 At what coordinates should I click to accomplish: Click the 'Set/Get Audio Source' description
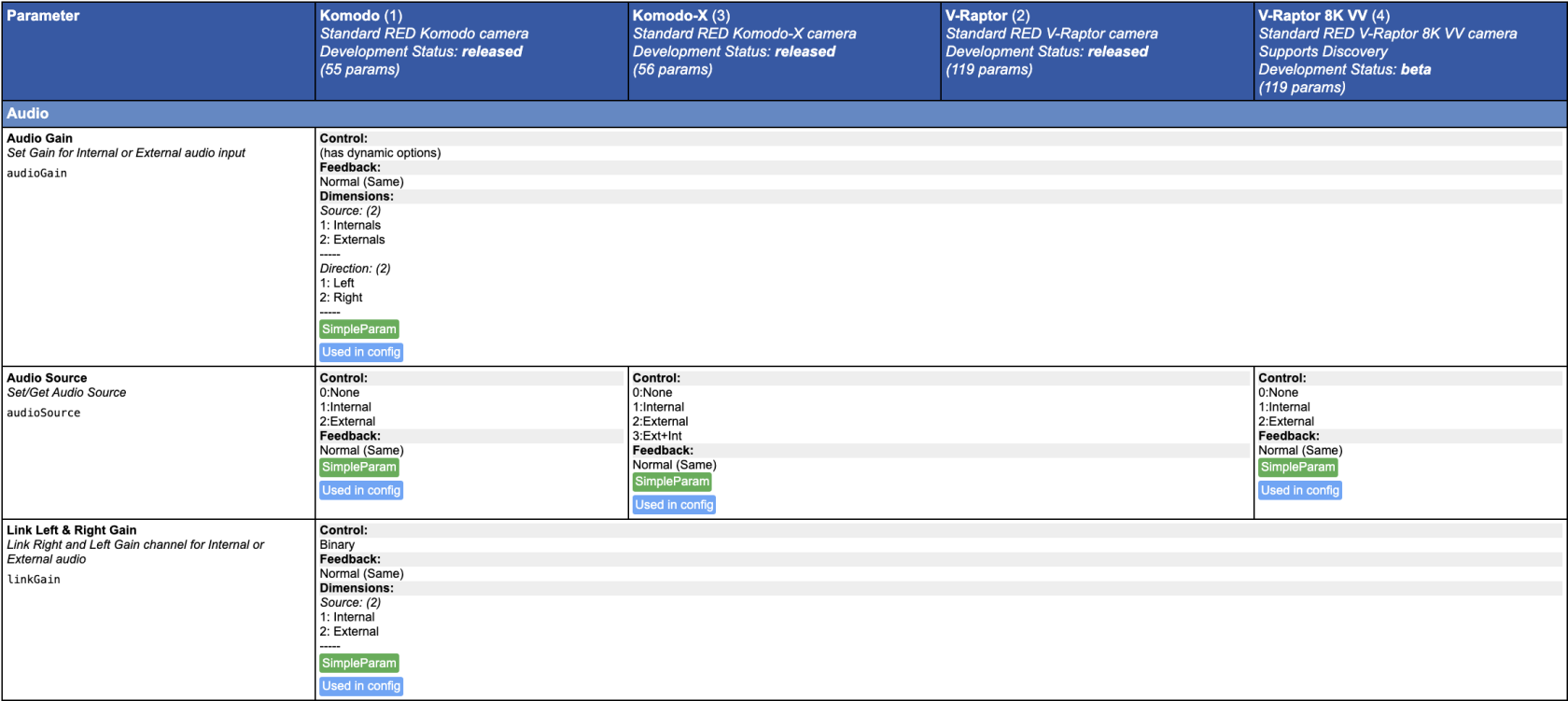66,393
